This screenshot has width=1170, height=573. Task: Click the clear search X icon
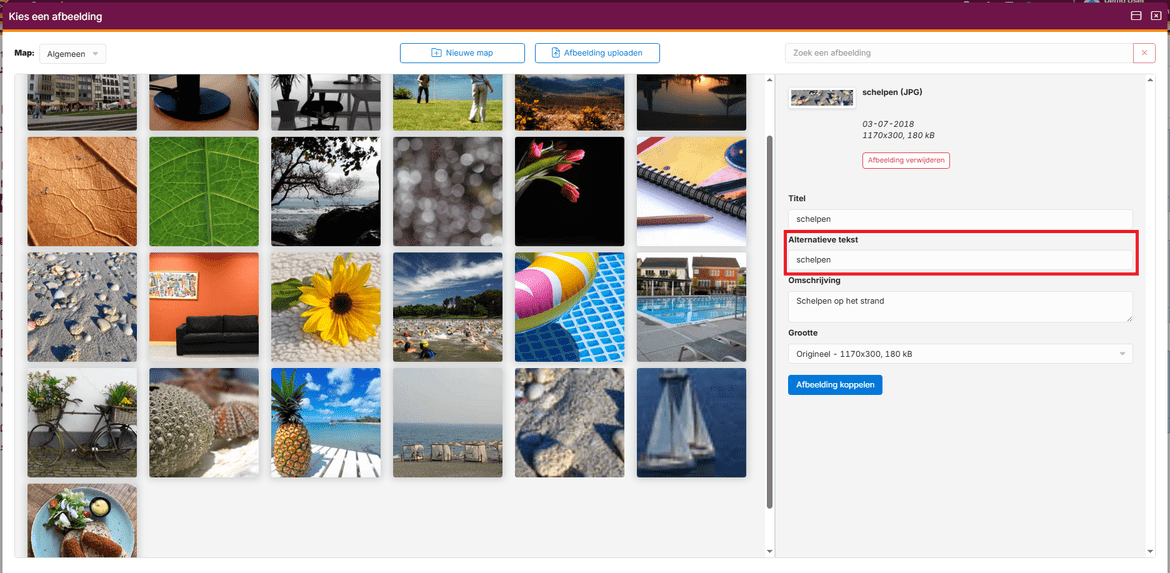pos(1144,53)
